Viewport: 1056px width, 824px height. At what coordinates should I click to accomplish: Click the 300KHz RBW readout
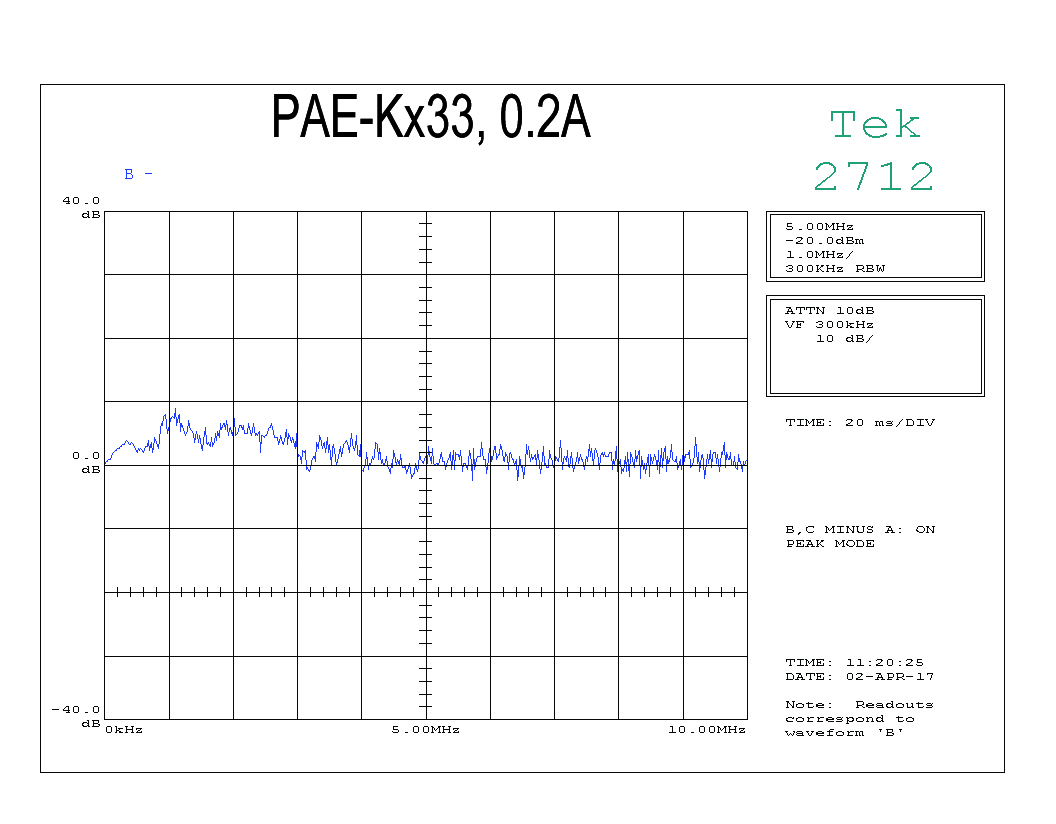pyautogui.click(x=835, y=269)
